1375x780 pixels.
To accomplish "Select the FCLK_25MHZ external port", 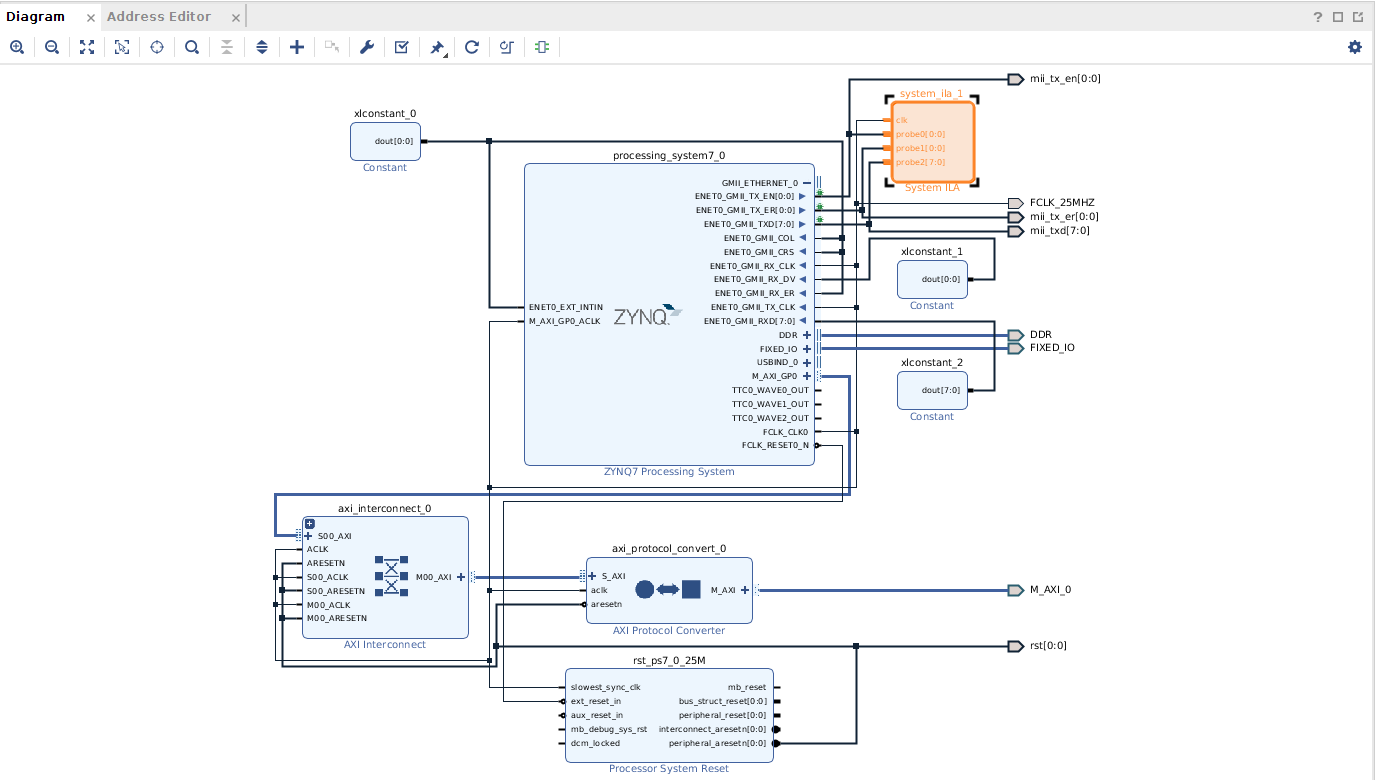I will tap(1015, 203).
